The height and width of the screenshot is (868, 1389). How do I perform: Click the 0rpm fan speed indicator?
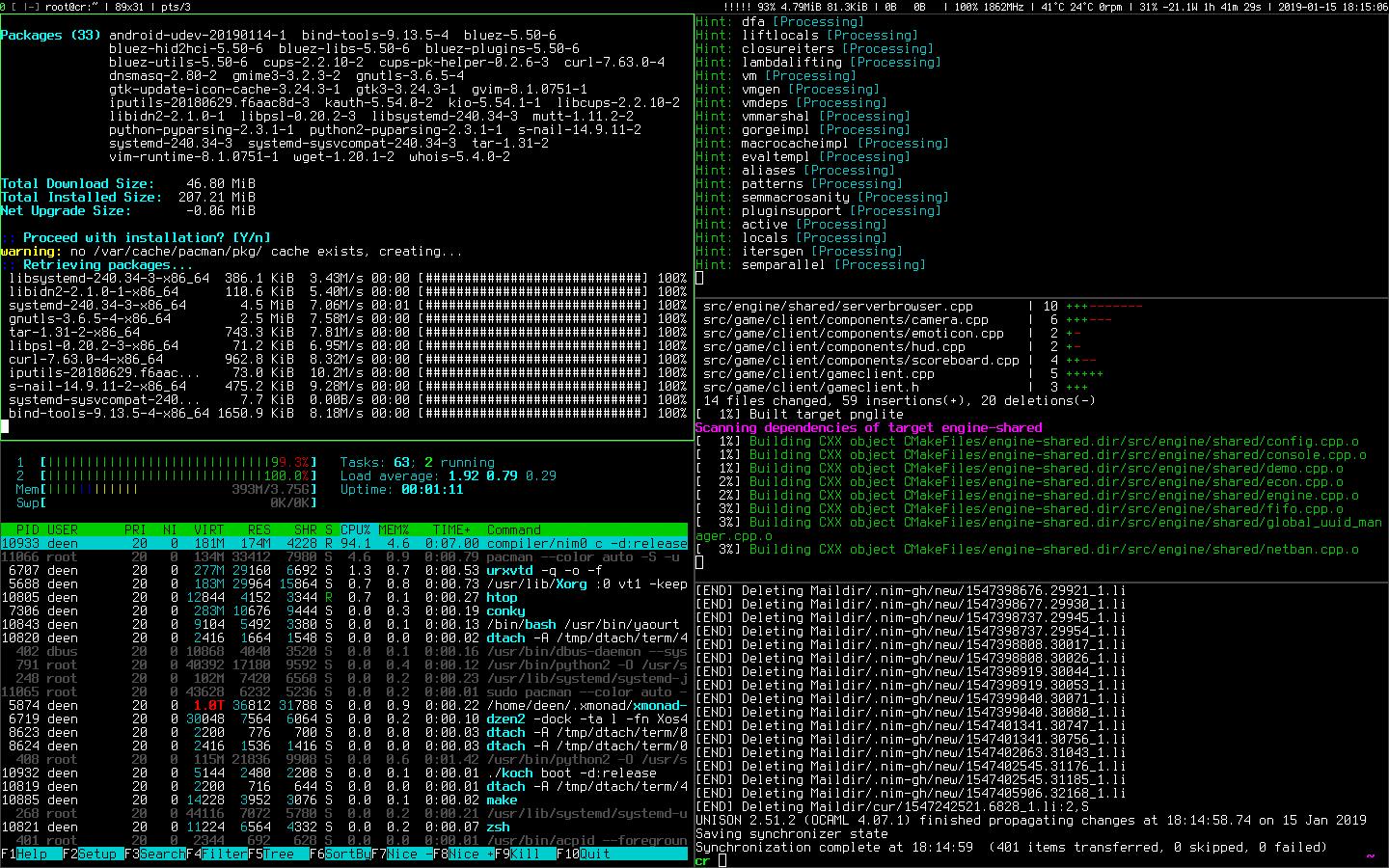1110,7
